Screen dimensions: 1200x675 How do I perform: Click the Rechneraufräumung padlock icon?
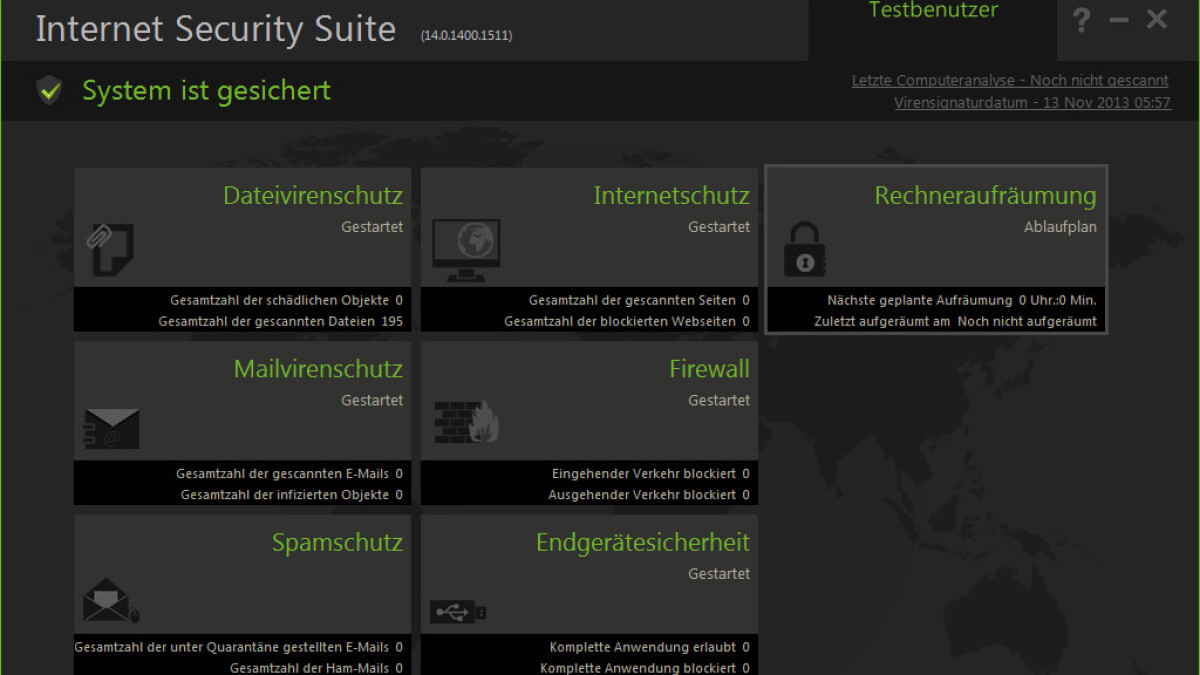[x=804, y=250]
